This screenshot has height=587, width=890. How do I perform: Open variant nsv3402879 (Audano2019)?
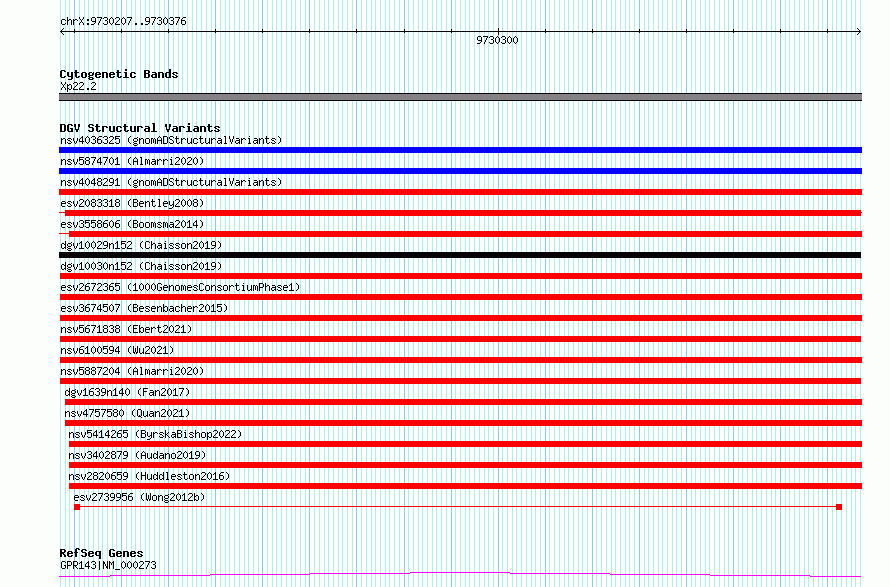[137, 455]
